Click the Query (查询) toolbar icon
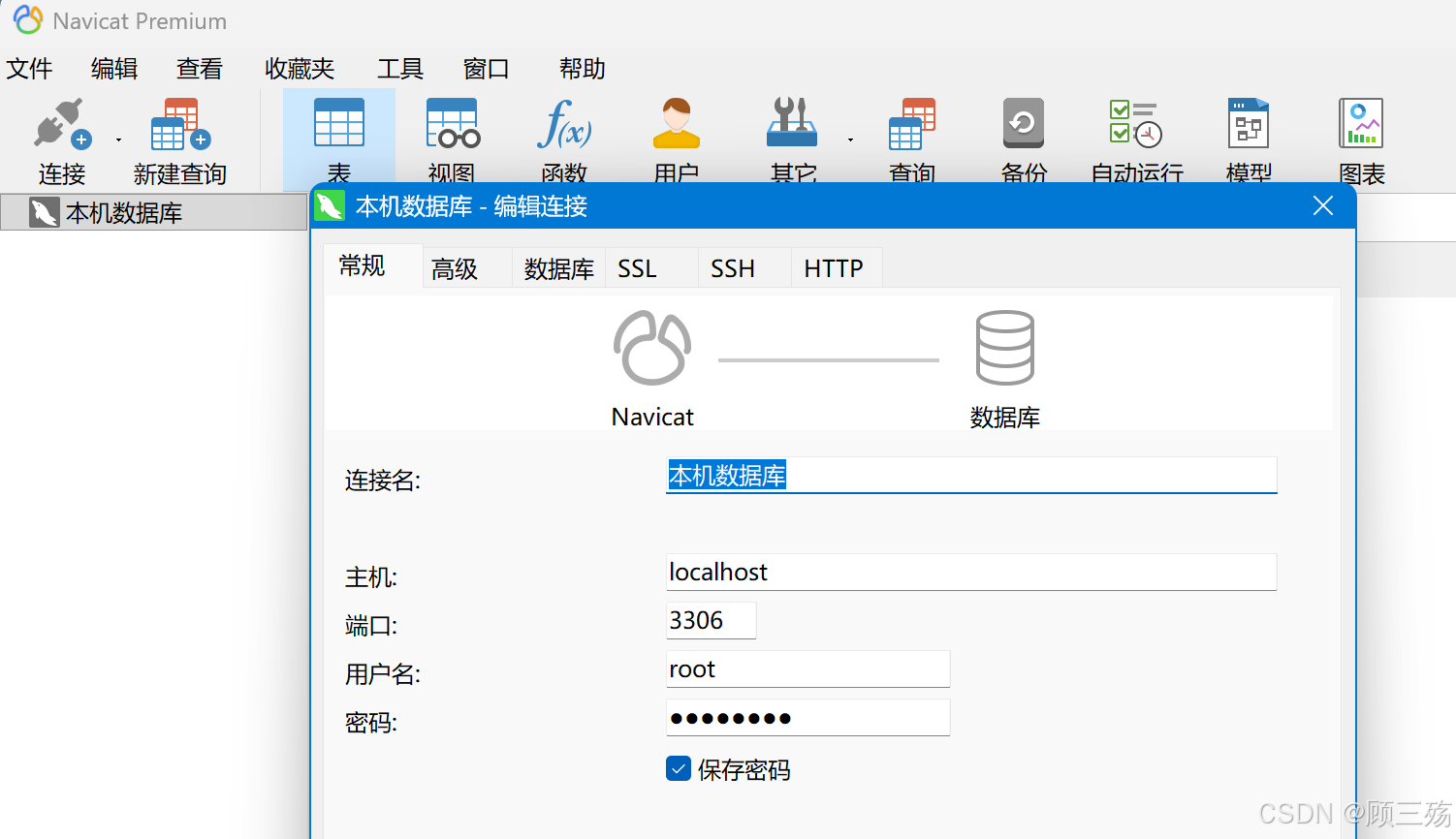The image size is (1456, 839). tap(912, 124)
